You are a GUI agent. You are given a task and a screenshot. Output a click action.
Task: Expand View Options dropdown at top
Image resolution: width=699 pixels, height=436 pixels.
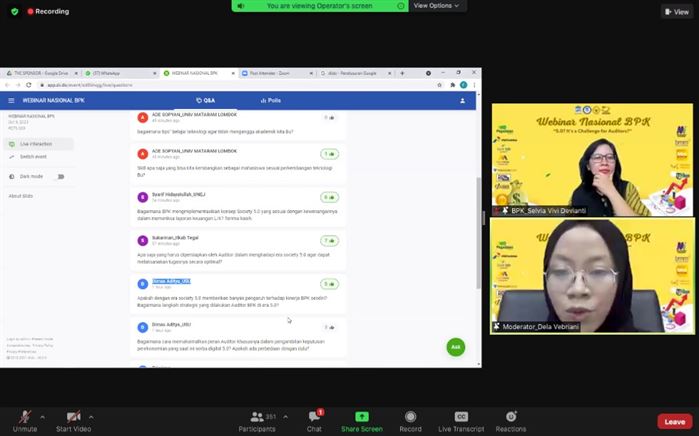click(x=438, y=6)
